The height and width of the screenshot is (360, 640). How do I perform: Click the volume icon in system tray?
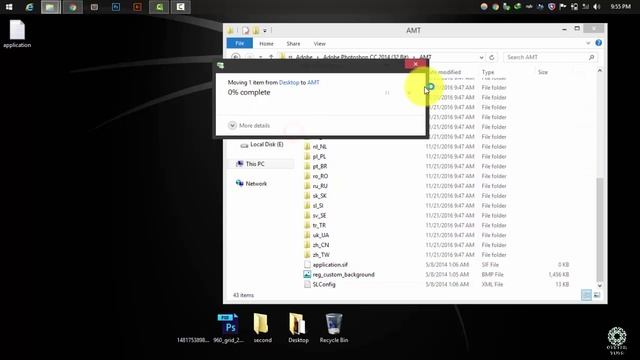click(x=597, y=7)
